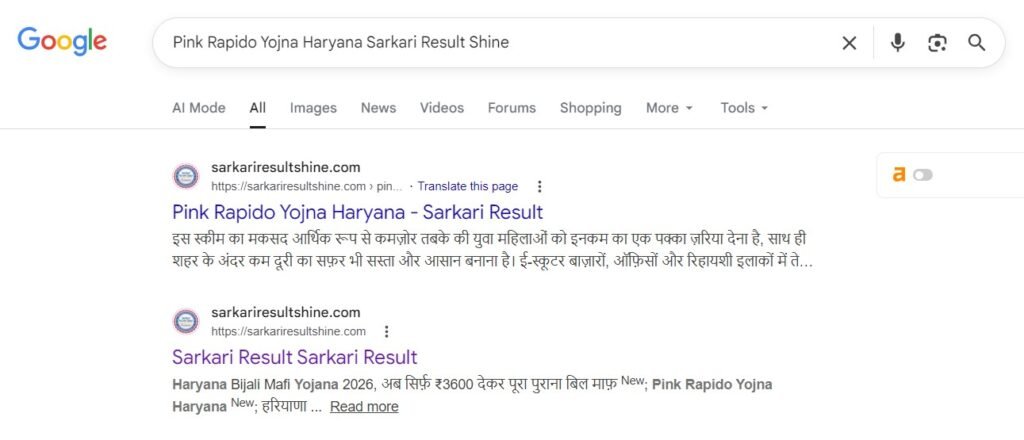Click first result's sarkariresultshine favicon
1024x440 pixels.
click(x=186, y=176)
